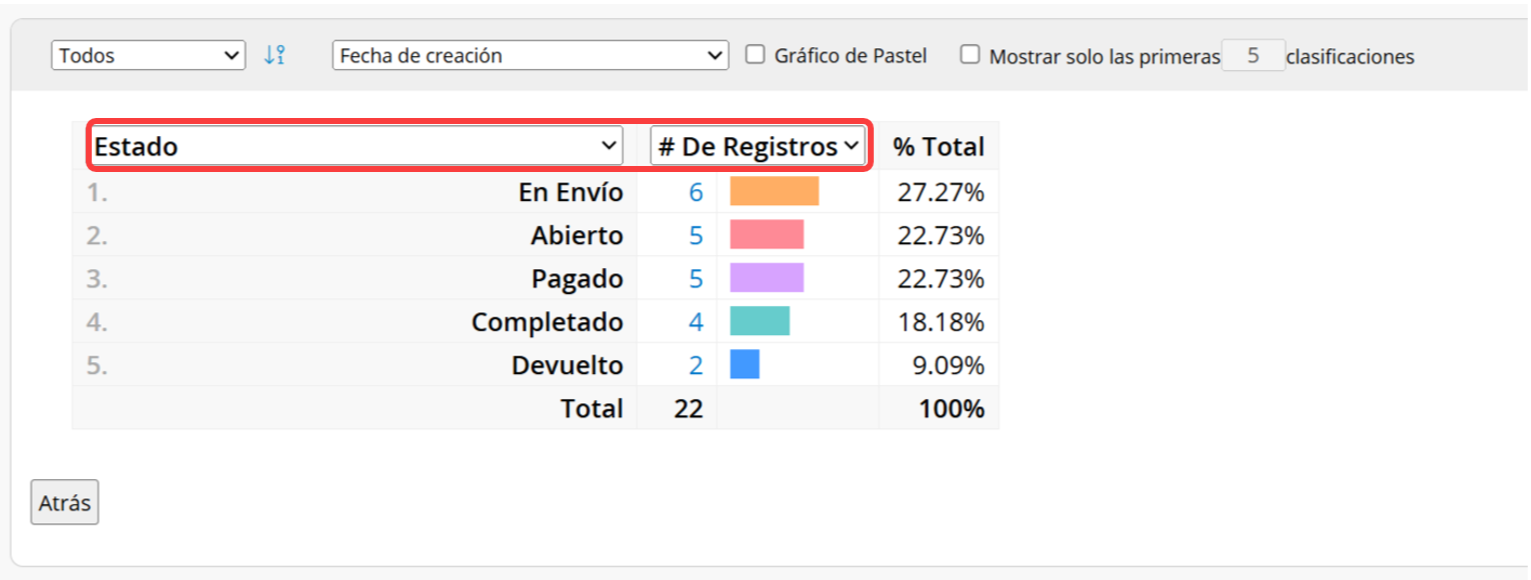Click the purple Pagado bar
This screenshot has width=1531, height=580.
point(767,277)
